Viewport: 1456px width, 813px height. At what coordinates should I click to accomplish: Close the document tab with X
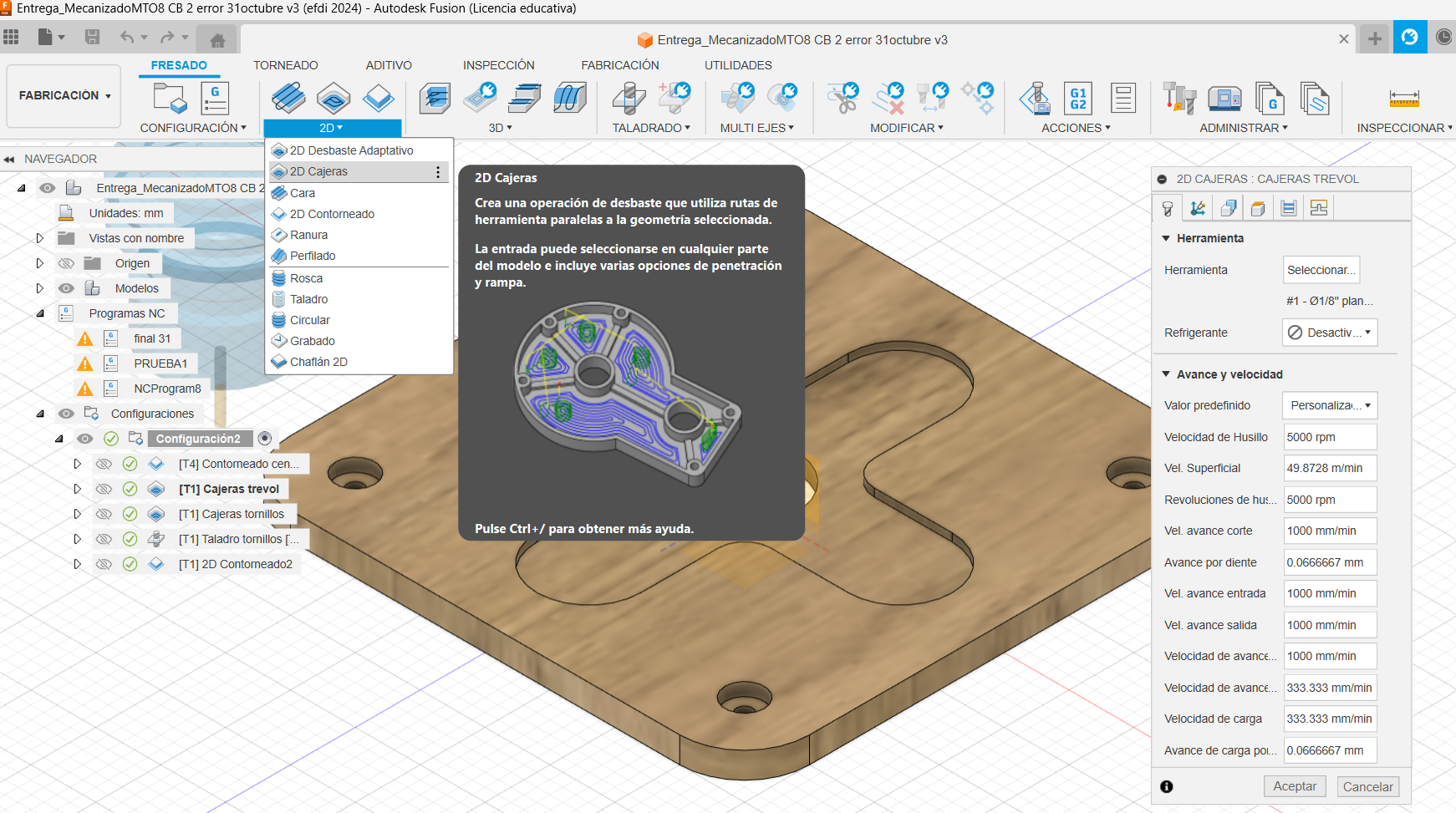click(1343, 39)
